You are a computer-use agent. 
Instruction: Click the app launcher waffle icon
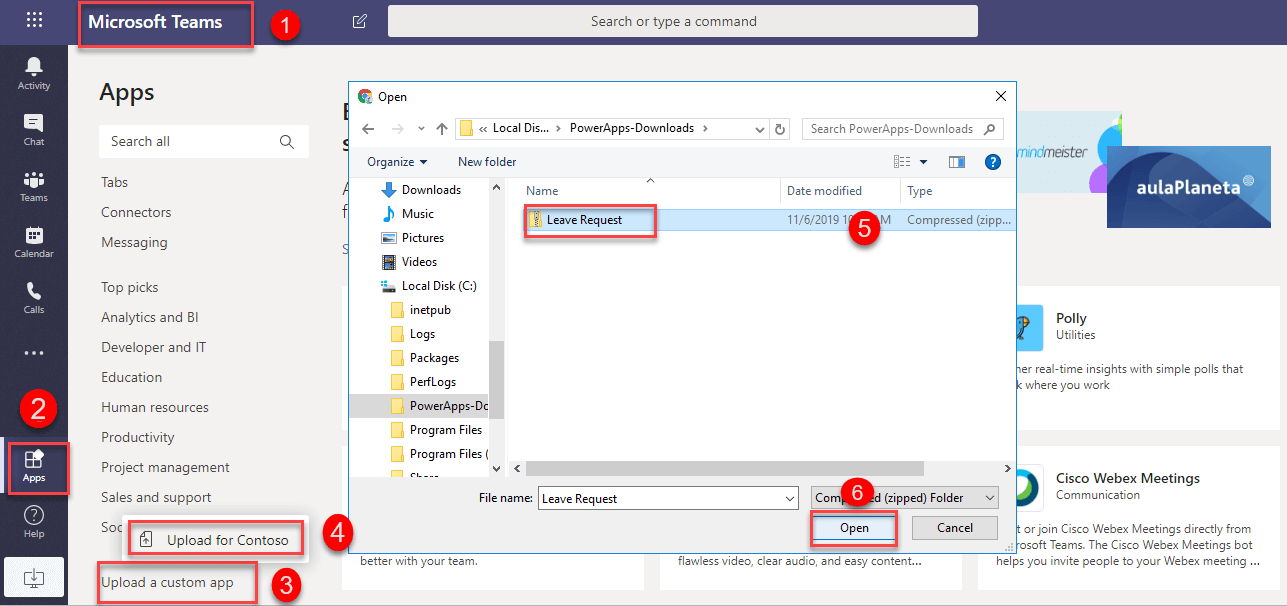(x=35, y=21)
